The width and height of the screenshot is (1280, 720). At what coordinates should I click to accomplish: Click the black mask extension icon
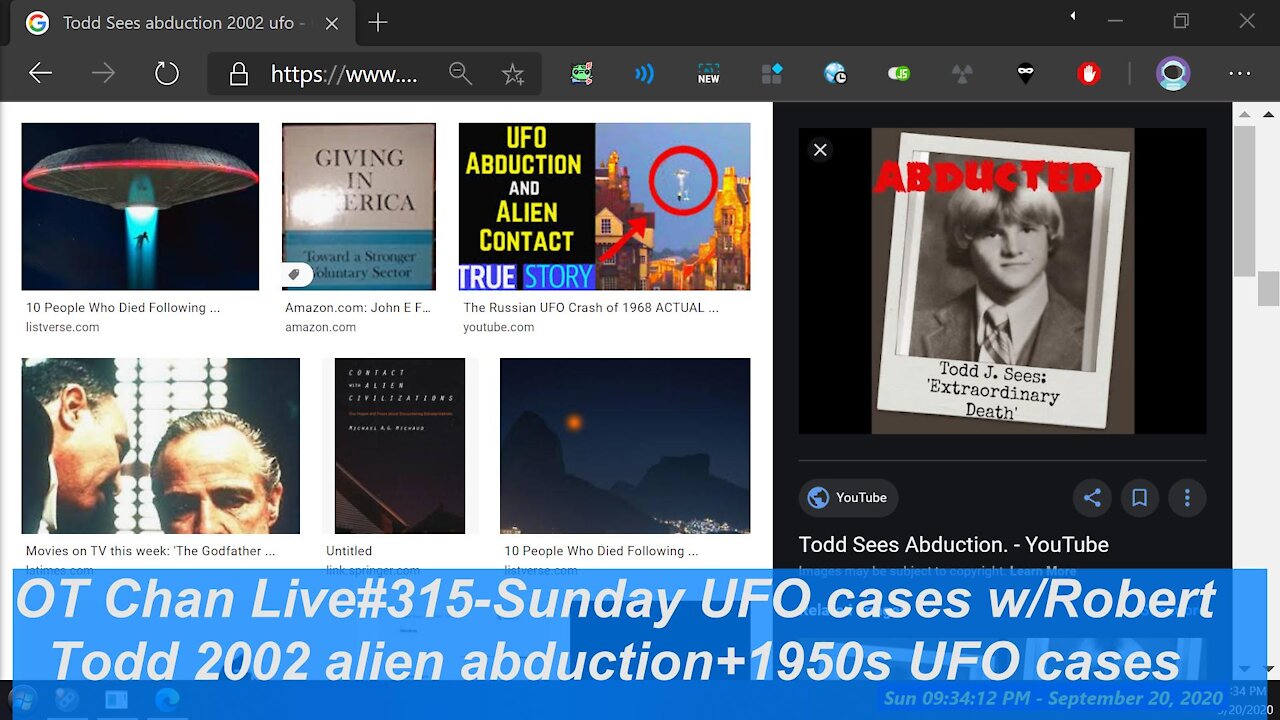tap(1025, 73)
